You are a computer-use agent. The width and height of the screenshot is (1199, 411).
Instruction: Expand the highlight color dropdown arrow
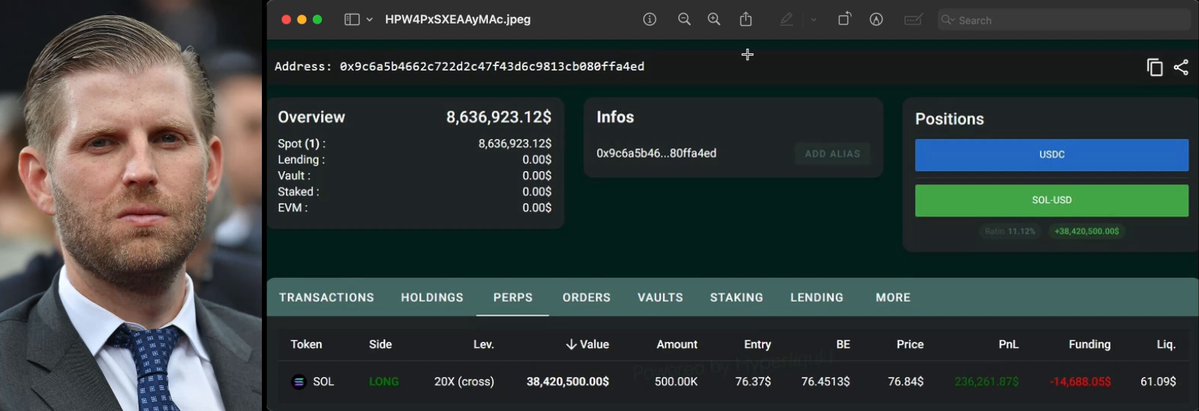coord(813,20)
